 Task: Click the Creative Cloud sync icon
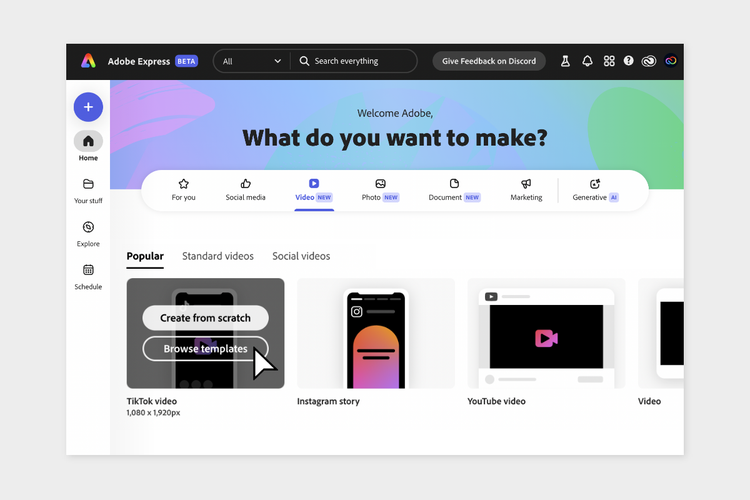649,61
